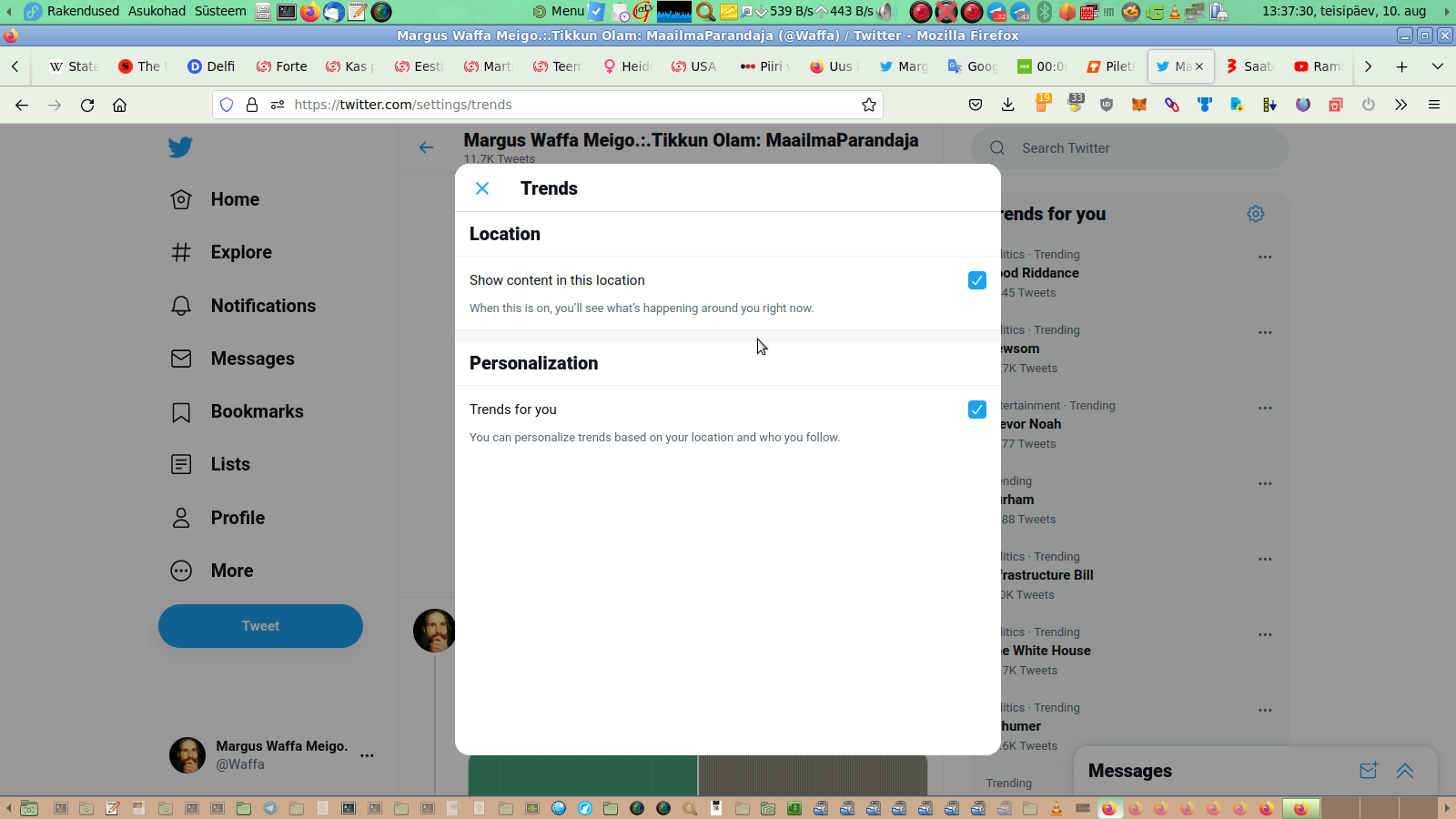Switch to the Piiri tab
This screenshot has height=819, width=1456.
pos(764,66)
